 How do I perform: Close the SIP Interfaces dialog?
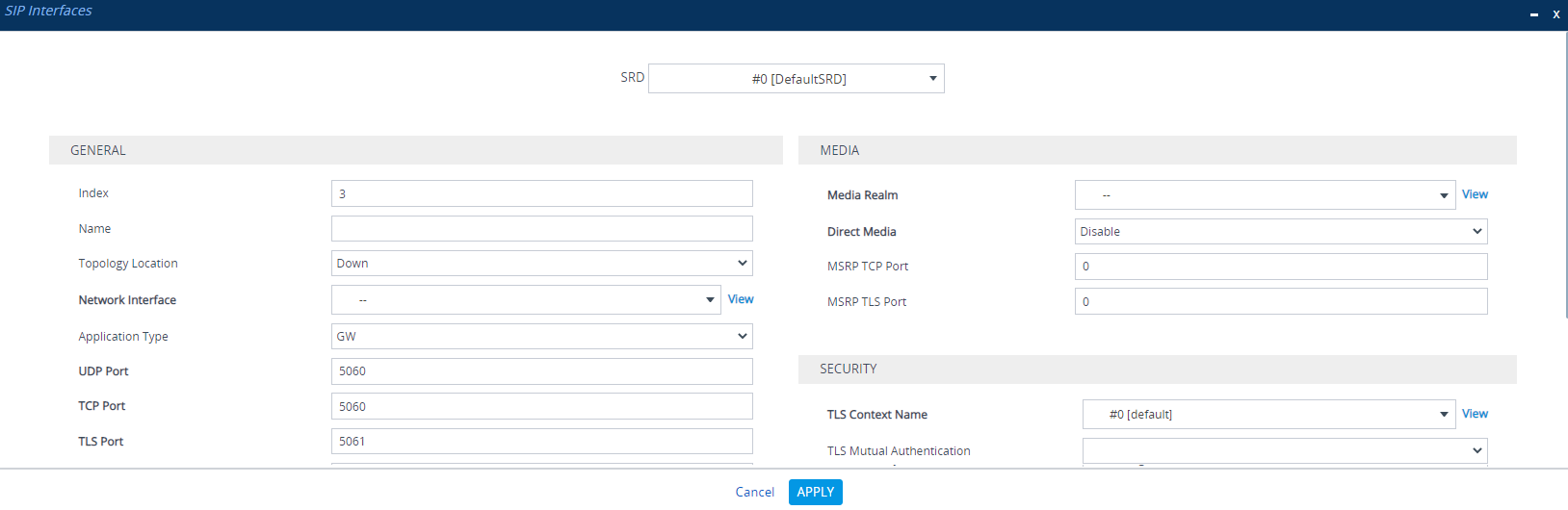click(x=1555, y=14)
